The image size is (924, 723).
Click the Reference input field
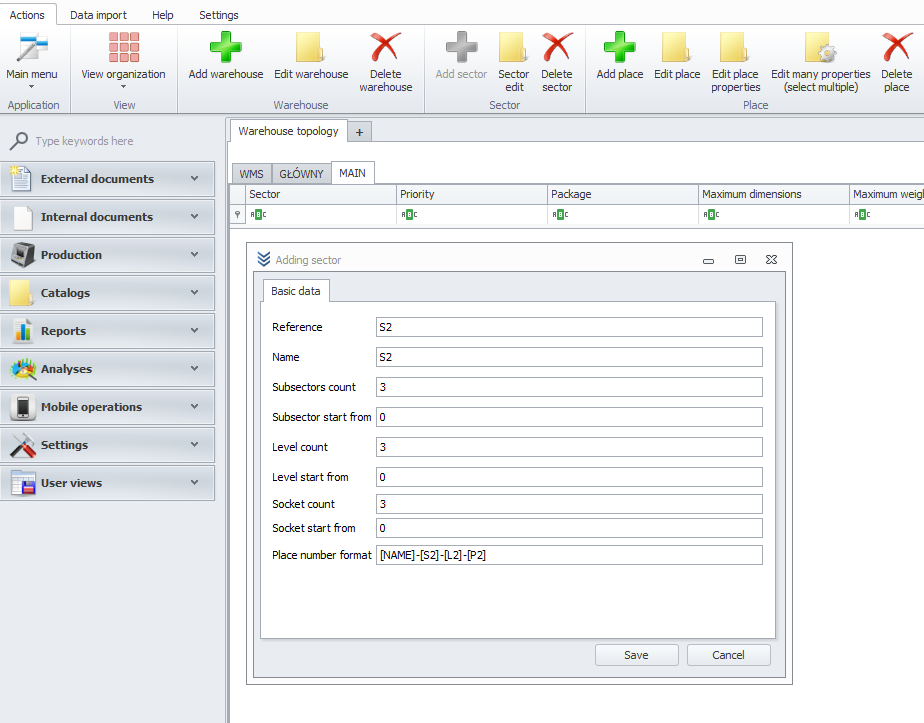click(x=569, y=327)
